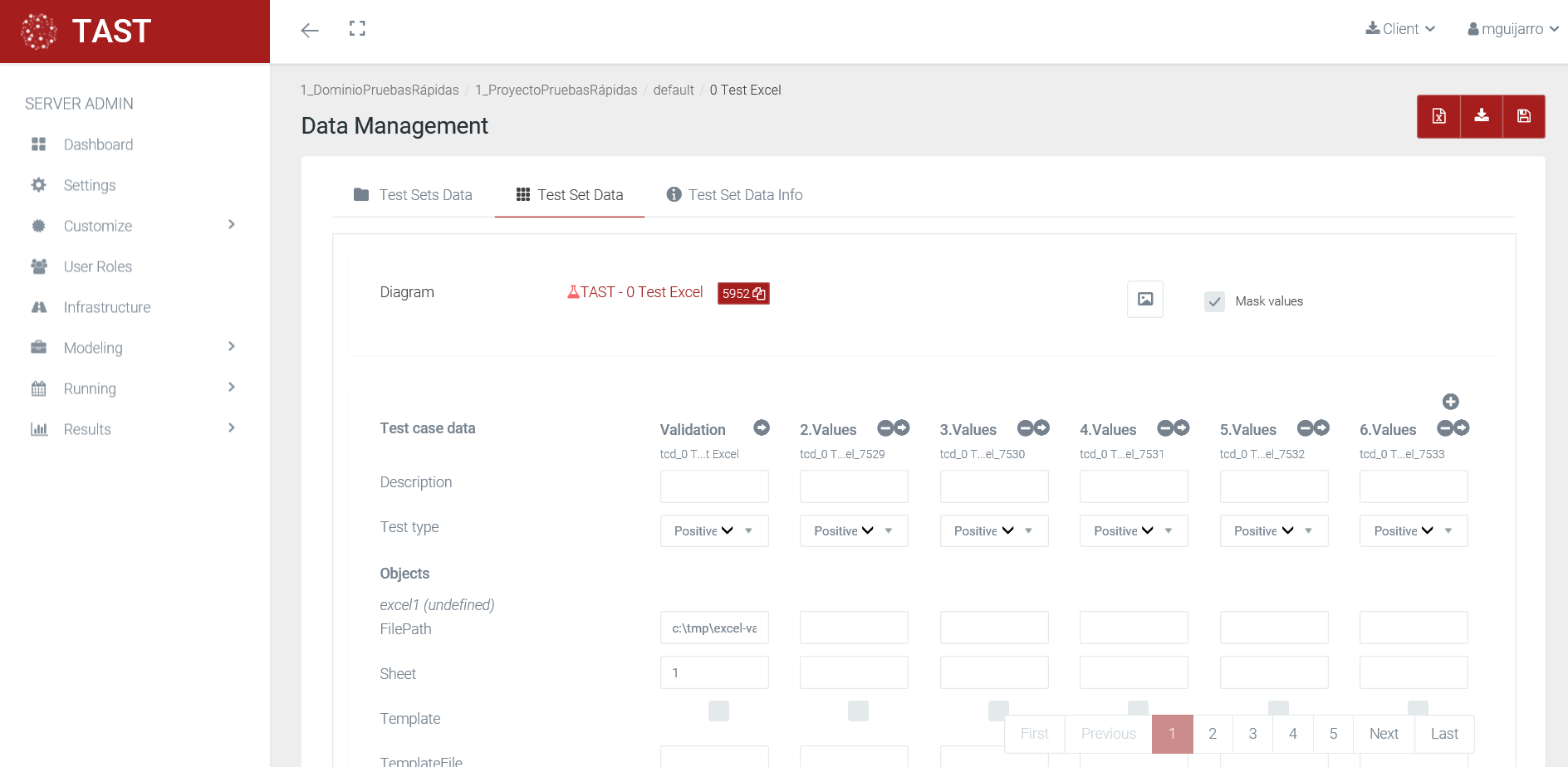Click the back arrow icon
Screen dimensions: 1568x767
(310, 31)
